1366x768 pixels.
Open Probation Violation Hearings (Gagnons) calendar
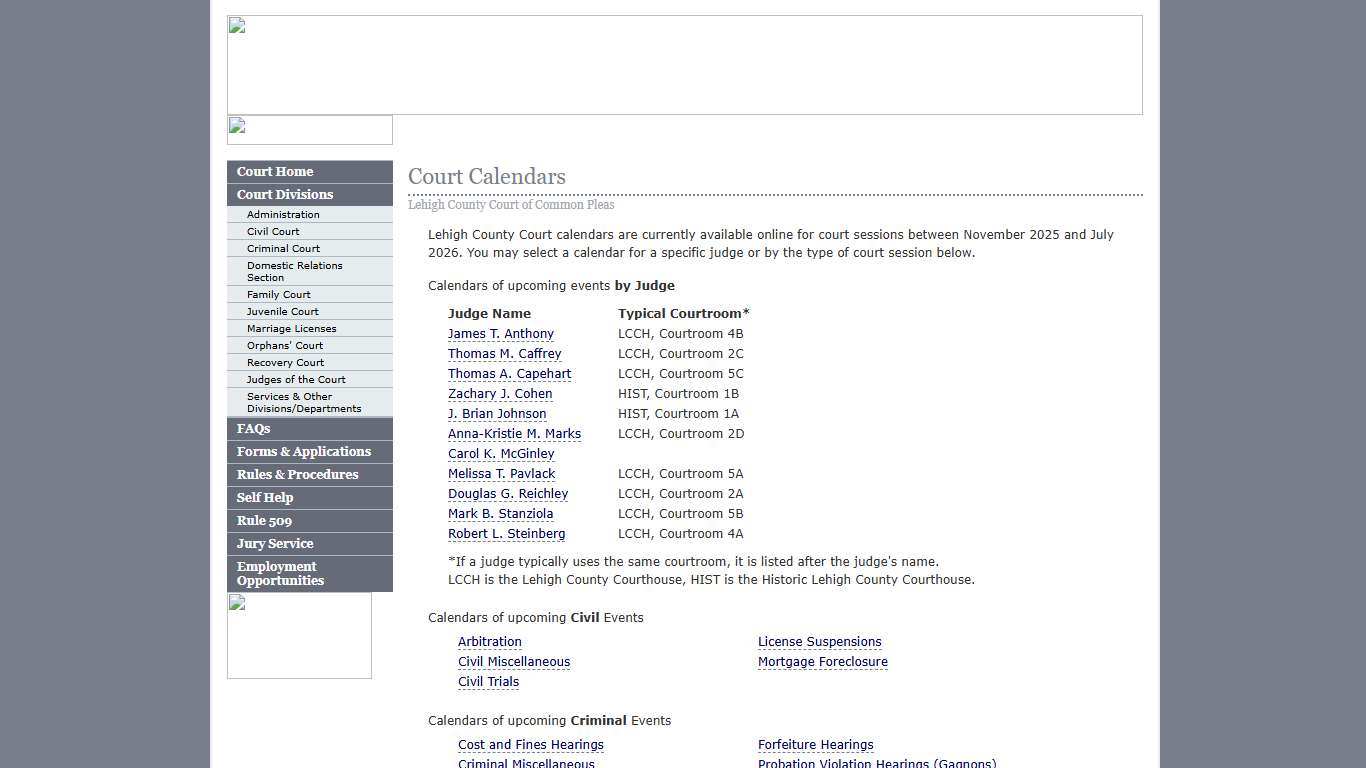point(877,763)
